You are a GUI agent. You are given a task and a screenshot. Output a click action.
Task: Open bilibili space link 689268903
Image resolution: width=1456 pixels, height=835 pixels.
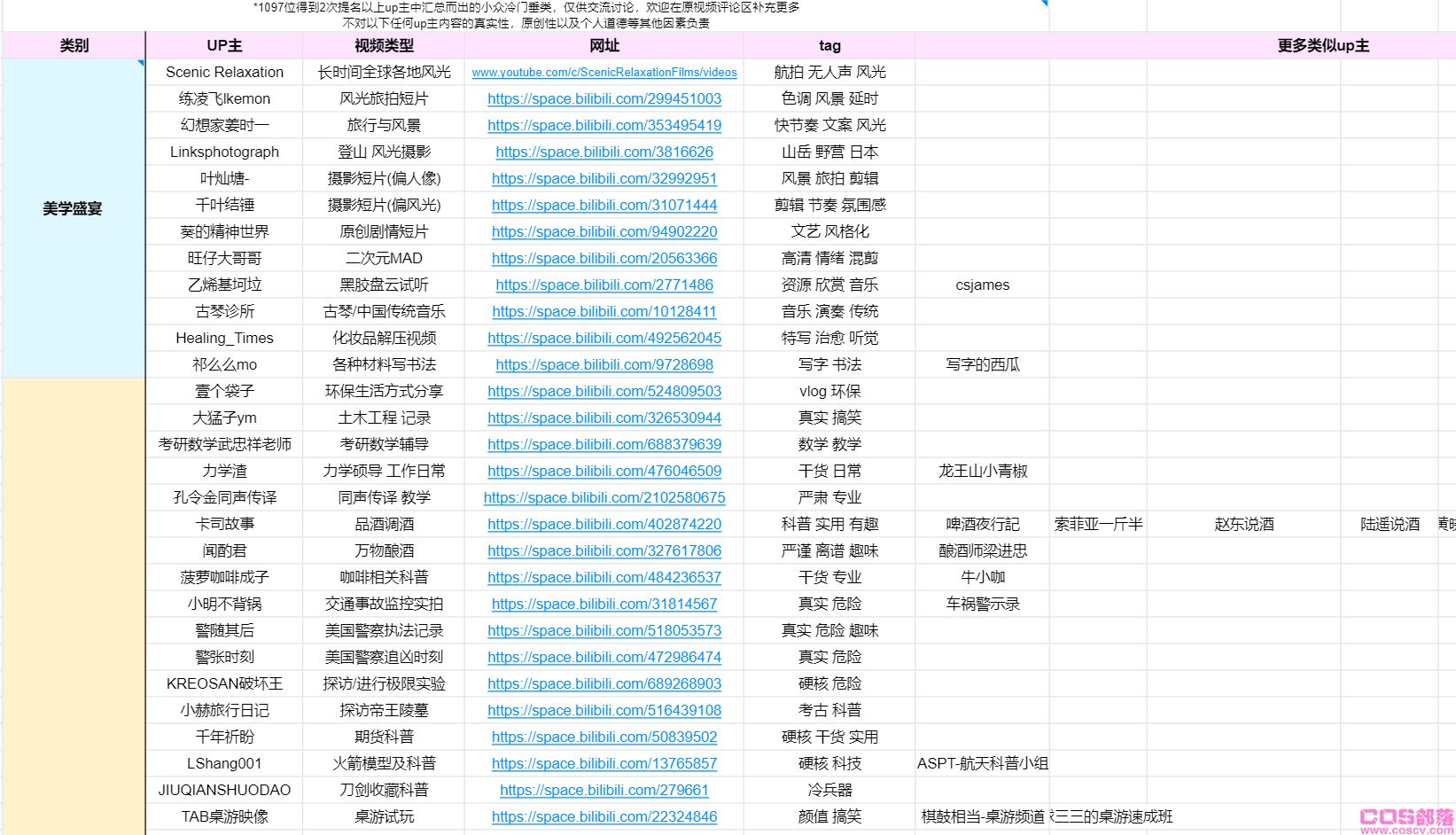pyautogui.click(x=604, y=684)
